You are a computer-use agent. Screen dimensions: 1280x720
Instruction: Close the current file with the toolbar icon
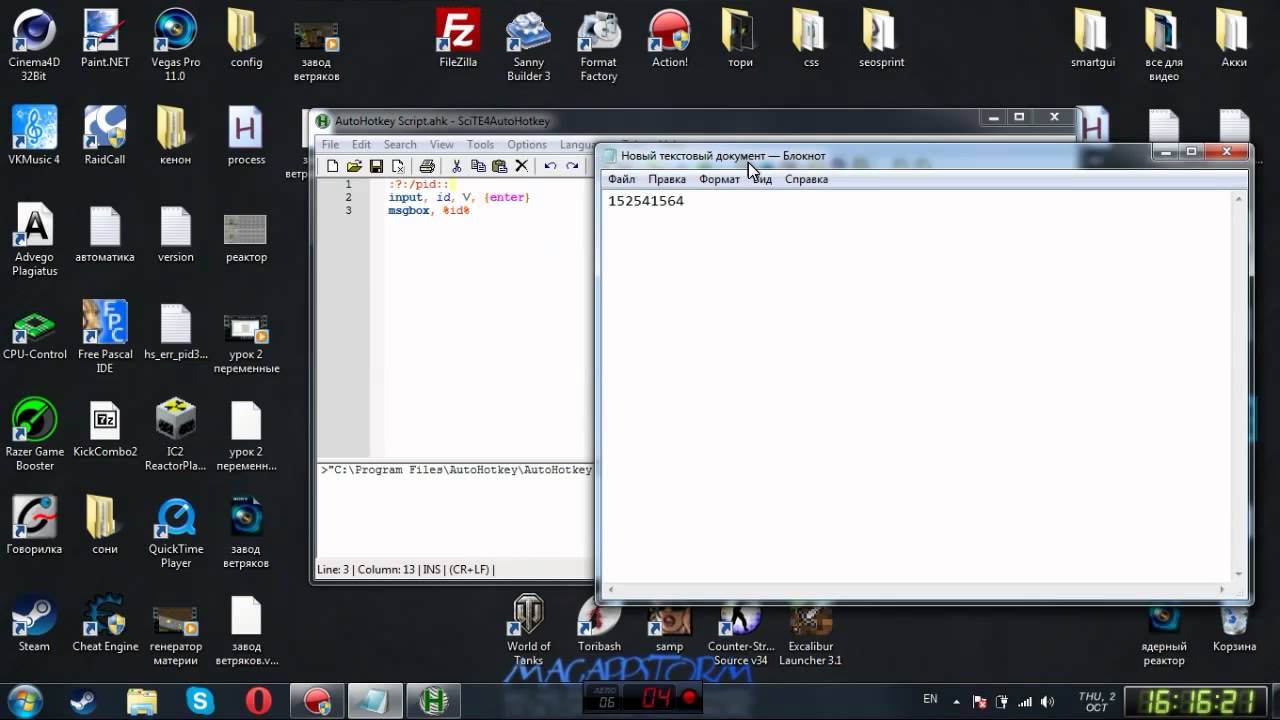[x=398, y=166]
